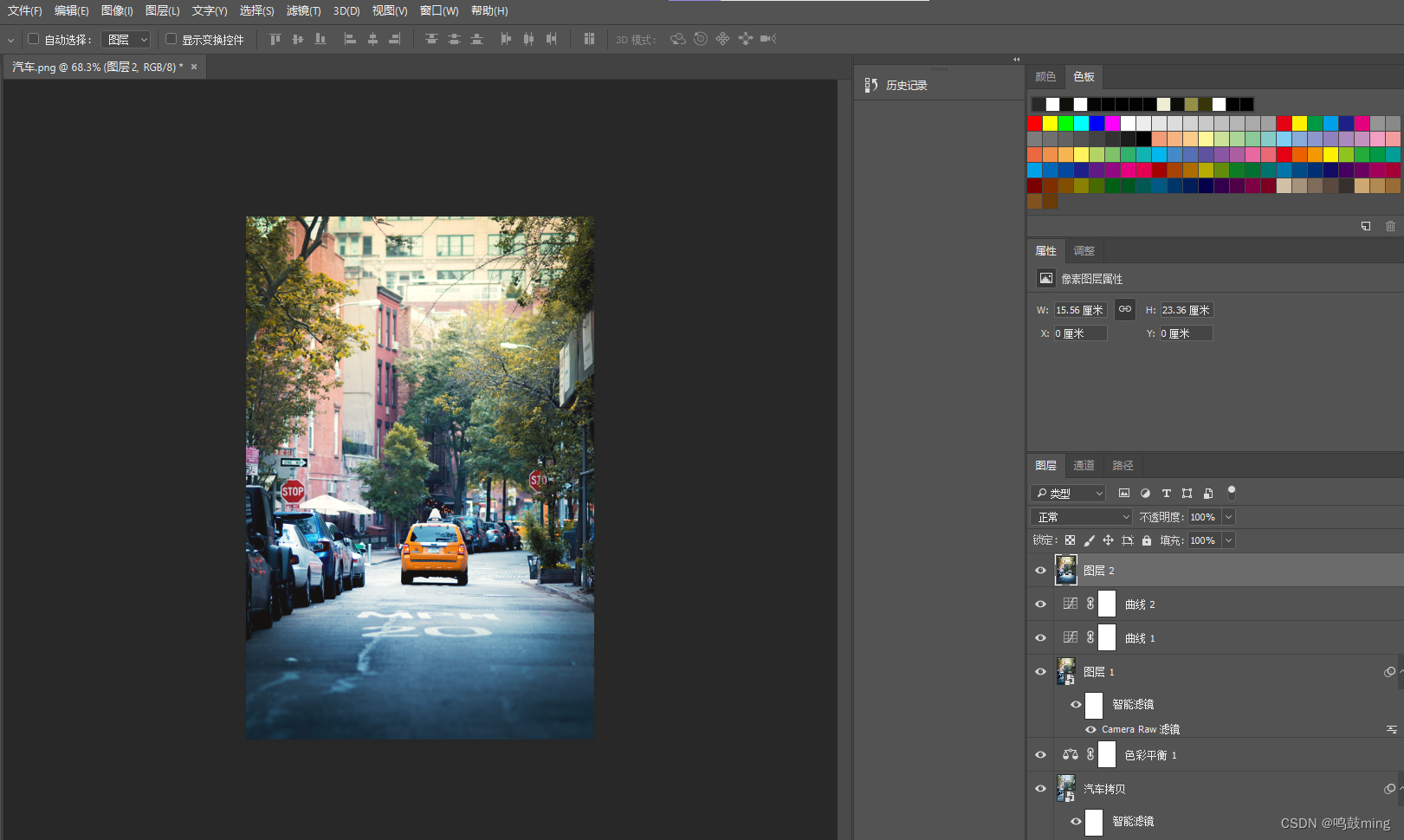Open the 正常 blend mode dropdown

pyautogui.click(x=1082, y=517)
